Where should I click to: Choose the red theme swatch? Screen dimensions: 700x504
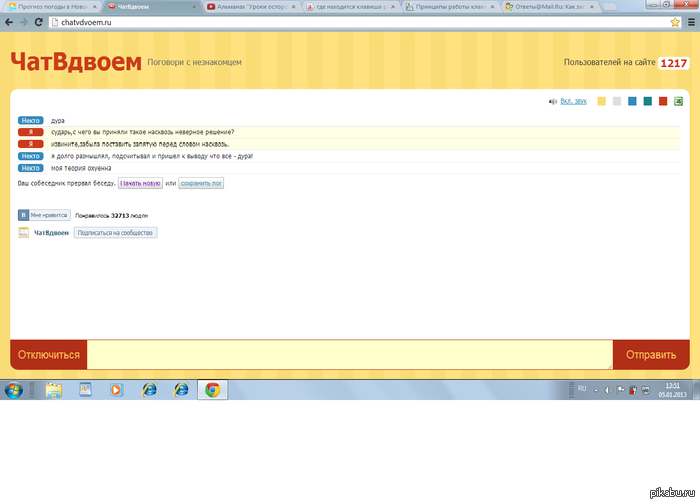(x=662, y=101)
